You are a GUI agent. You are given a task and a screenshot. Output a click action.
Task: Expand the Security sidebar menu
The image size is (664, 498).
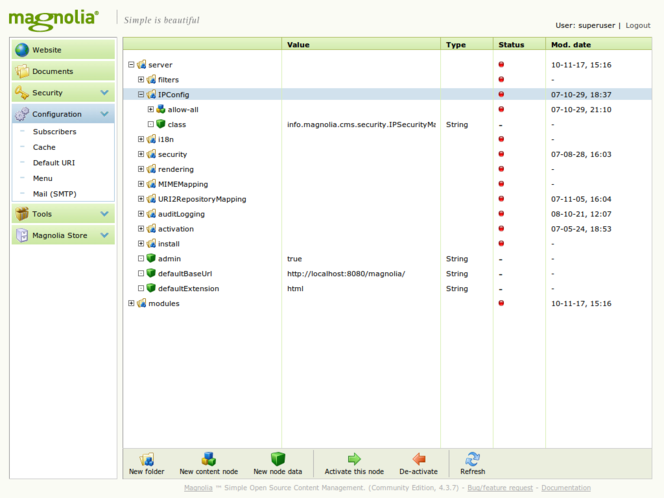[104, 93]
